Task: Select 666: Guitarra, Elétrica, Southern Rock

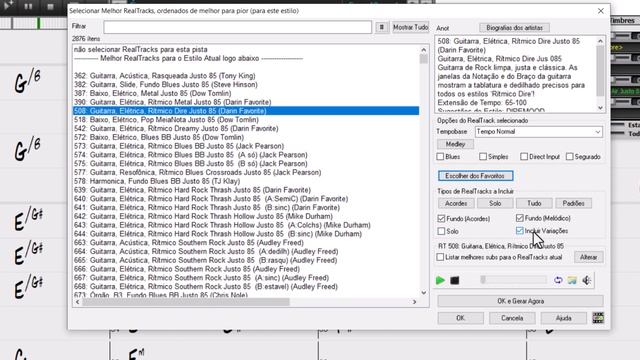Action: click(187, 269)
